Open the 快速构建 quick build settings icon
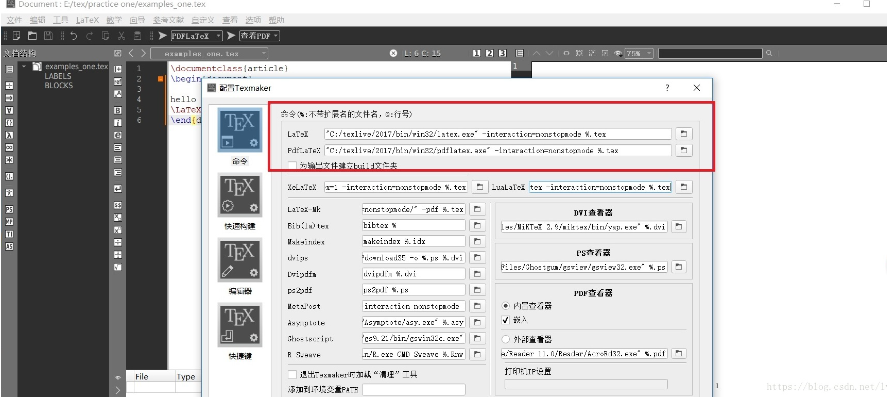Image resolution: width=887 pixels, height=407 pixels. tap(240, 196)
